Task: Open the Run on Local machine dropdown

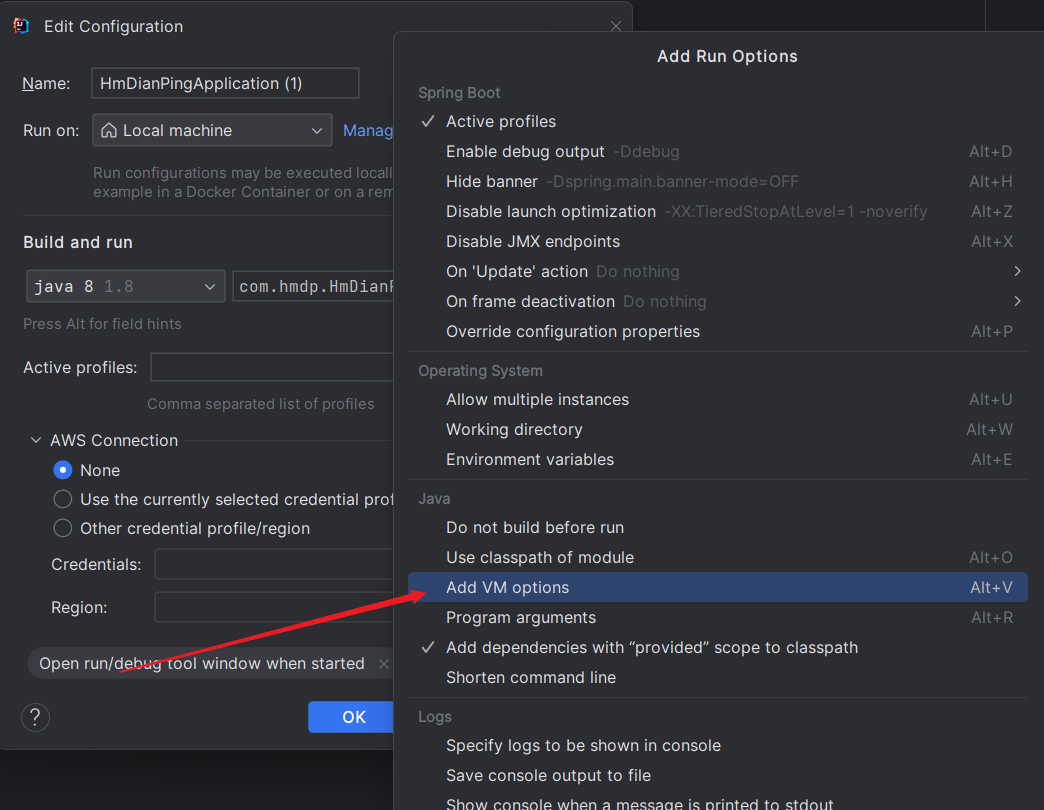Action: coord(212,130)
